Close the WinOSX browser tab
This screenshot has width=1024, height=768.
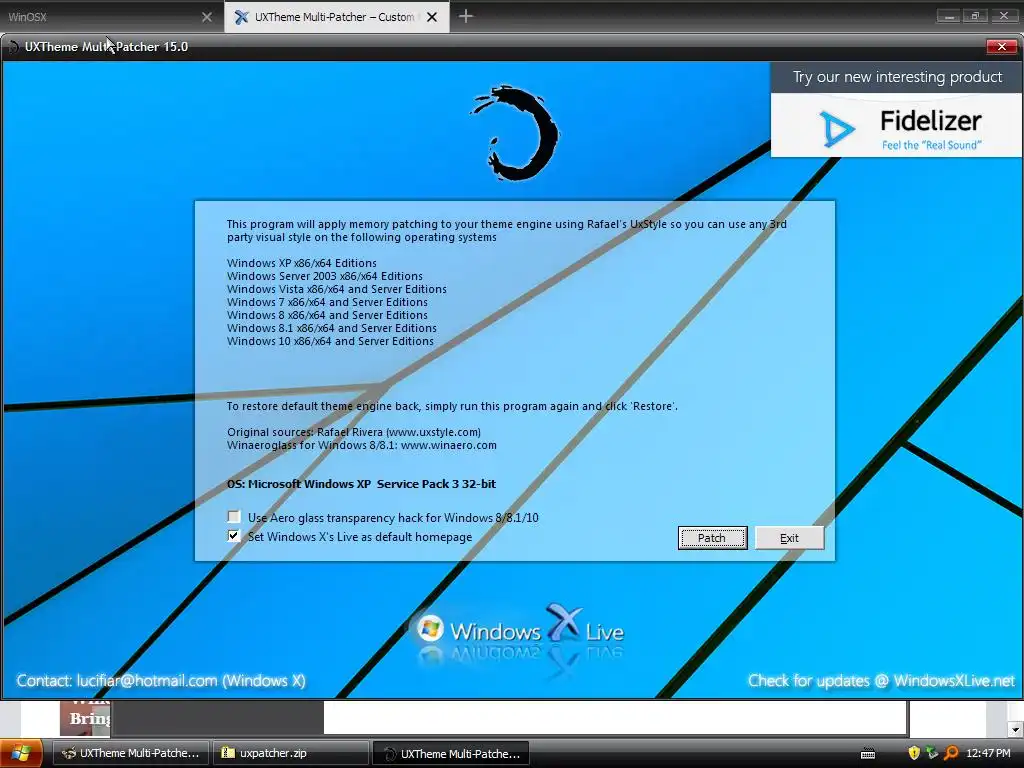pyautogui.click(x=206, y=17)
